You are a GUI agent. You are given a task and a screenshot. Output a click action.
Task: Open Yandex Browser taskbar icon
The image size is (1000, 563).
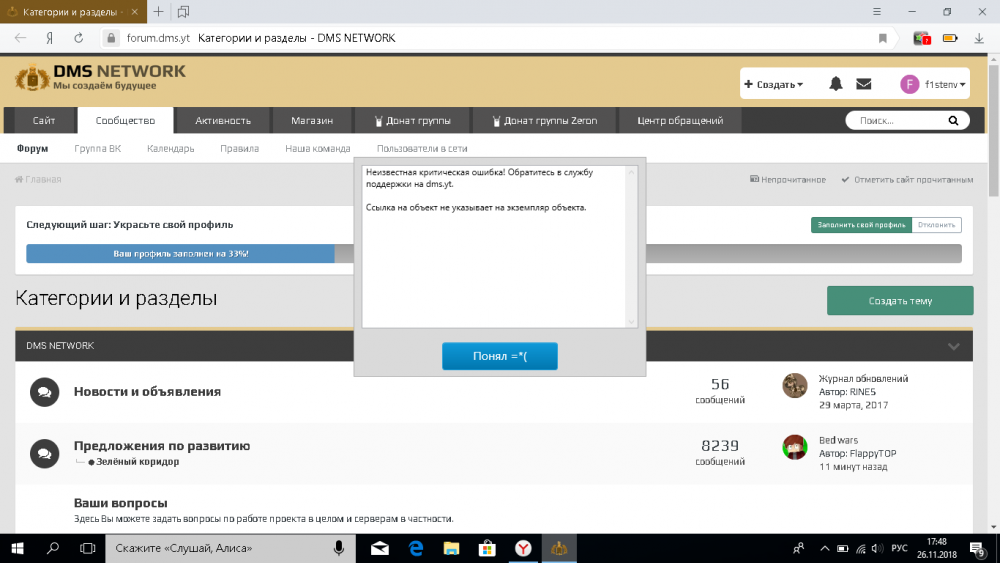coord(523,548)
